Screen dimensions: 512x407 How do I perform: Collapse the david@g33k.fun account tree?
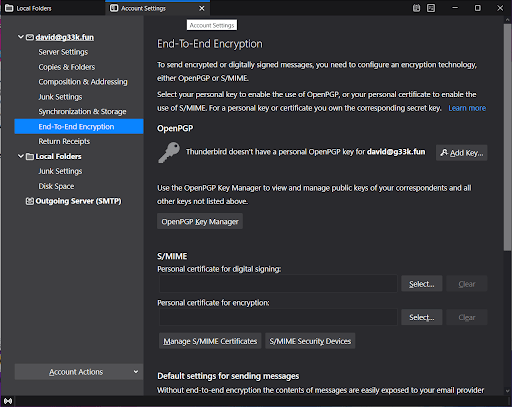tap(21, 37)
